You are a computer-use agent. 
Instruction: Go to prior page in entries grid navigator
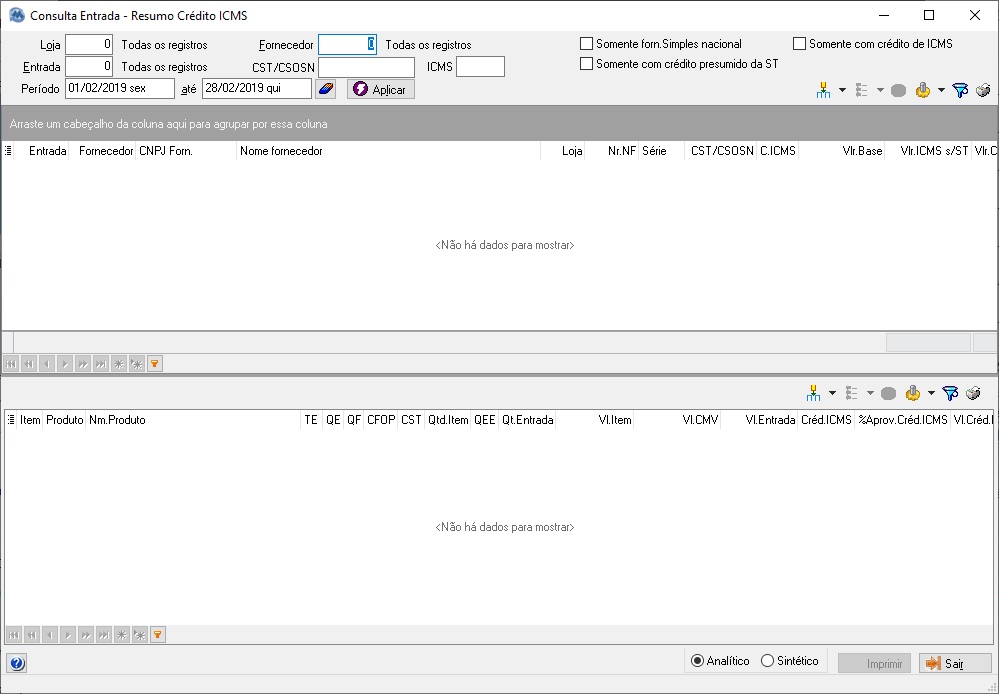pos(29,364)
